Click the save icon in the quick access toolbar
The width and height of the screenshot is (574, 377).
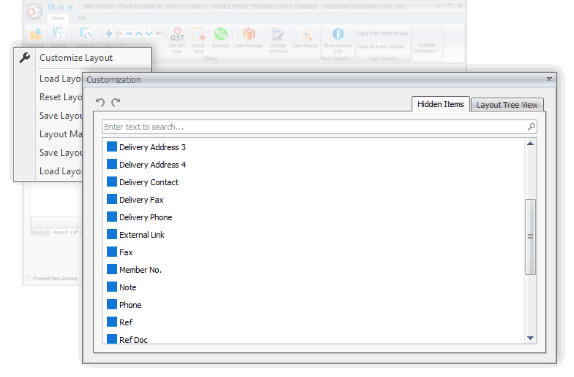[51, 7]
